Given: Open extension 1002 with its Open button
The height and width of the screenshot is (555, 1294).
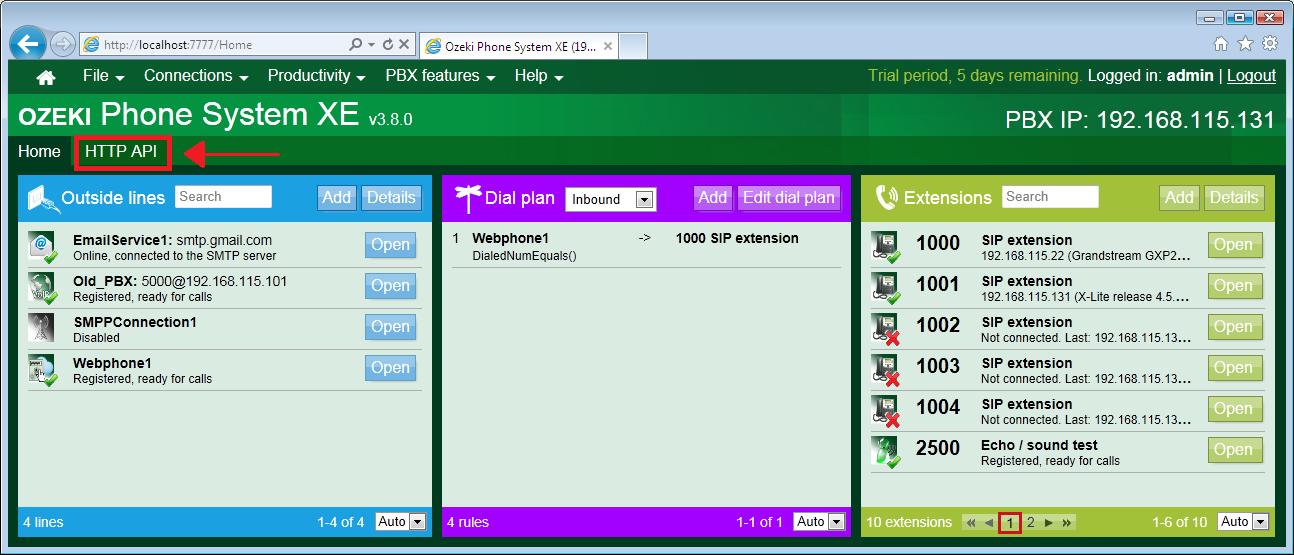Looking at the screenshot, I should pos(1234,327).
